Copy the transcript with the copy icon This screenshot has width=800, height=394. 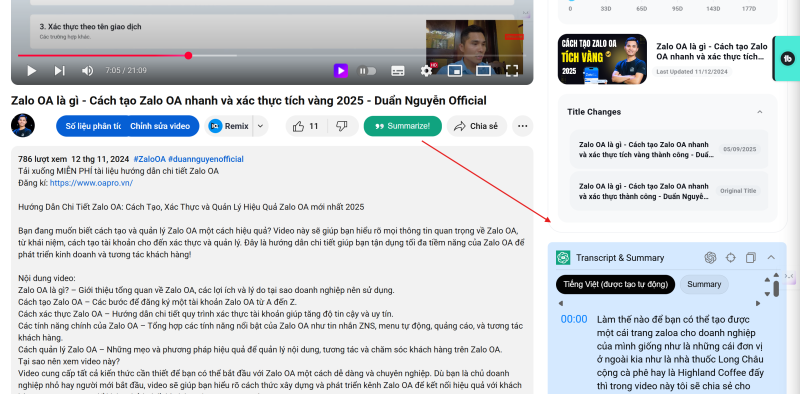(x=751, y=258)
